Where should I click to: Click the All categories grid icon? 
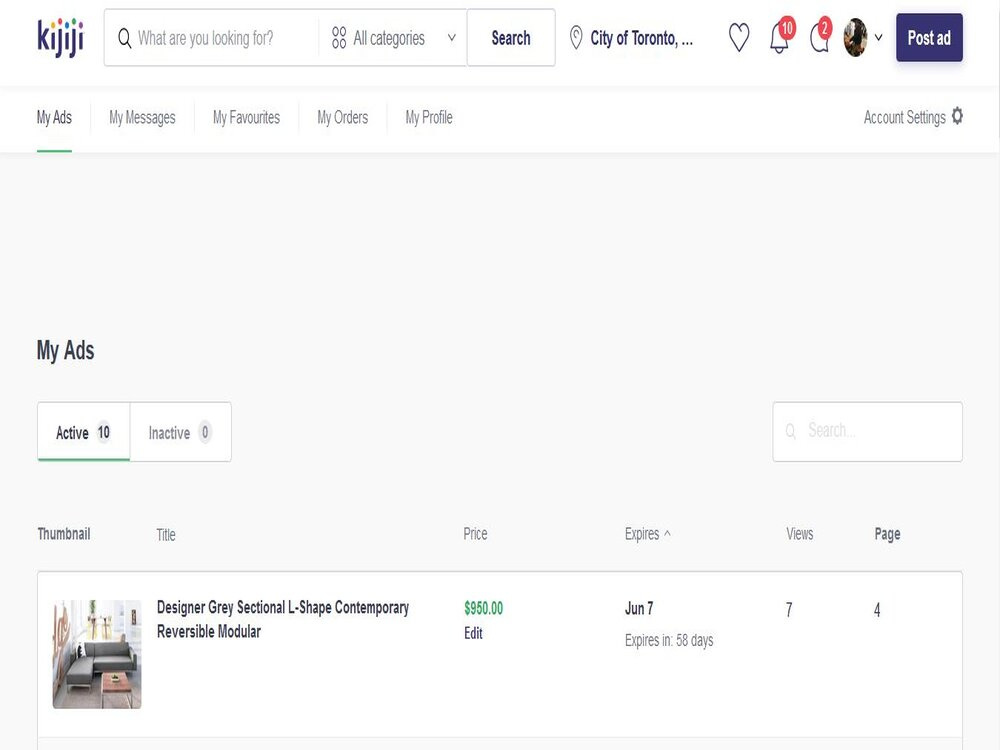coord(339,38)
